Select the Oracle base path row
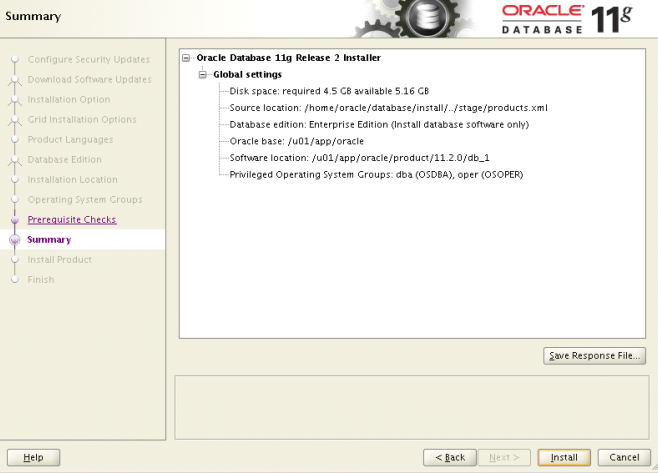This screenshot has height=473, width=658. pos(297,141)
